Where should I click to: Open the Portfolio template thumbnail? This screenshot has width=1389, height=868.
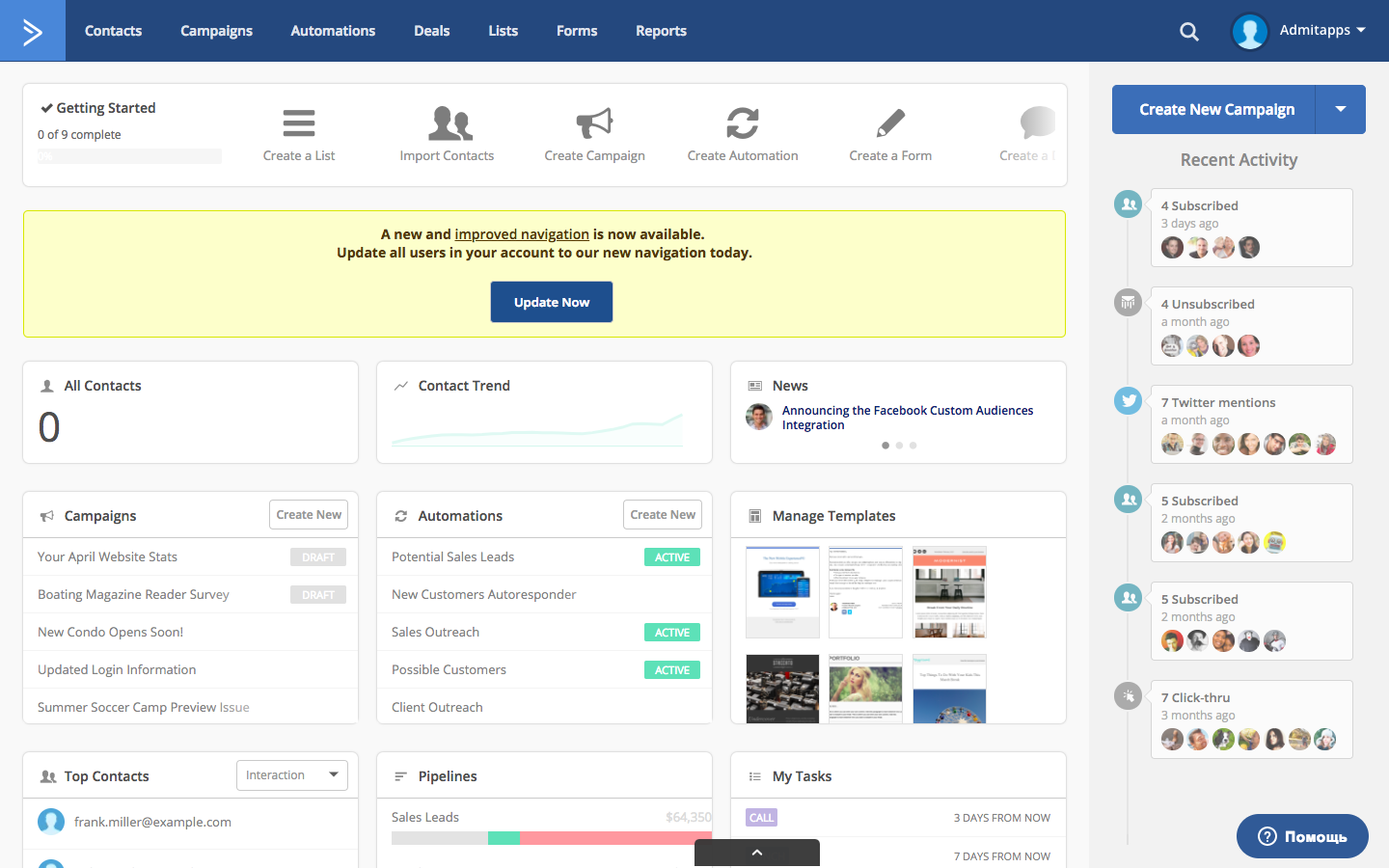click(x=865, y=689)
